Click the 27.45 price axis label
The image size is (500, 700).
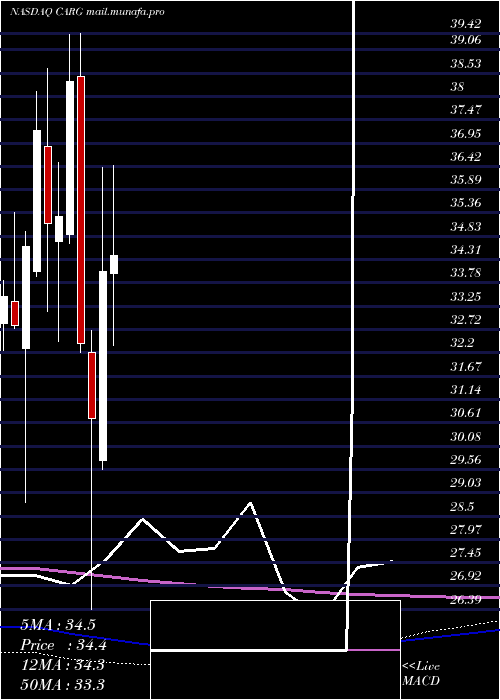(x=466, y=553)
